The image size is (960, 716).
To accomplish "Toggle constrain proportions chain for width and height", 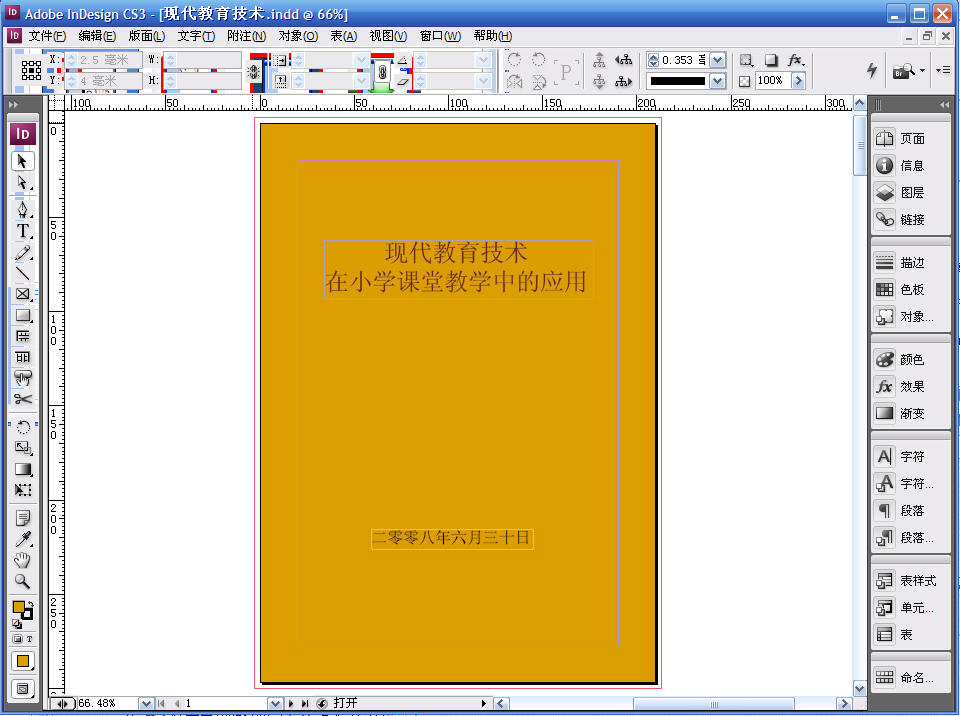I will click(253, 71).
